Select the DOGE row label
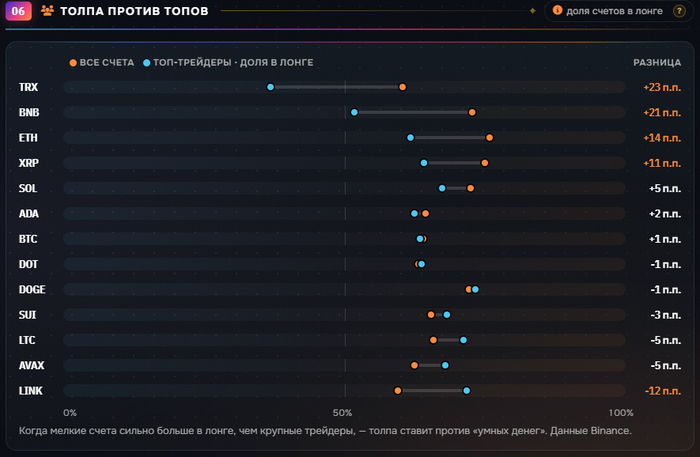Viewport: 700px width, 457px height. (x=32, y=290)
